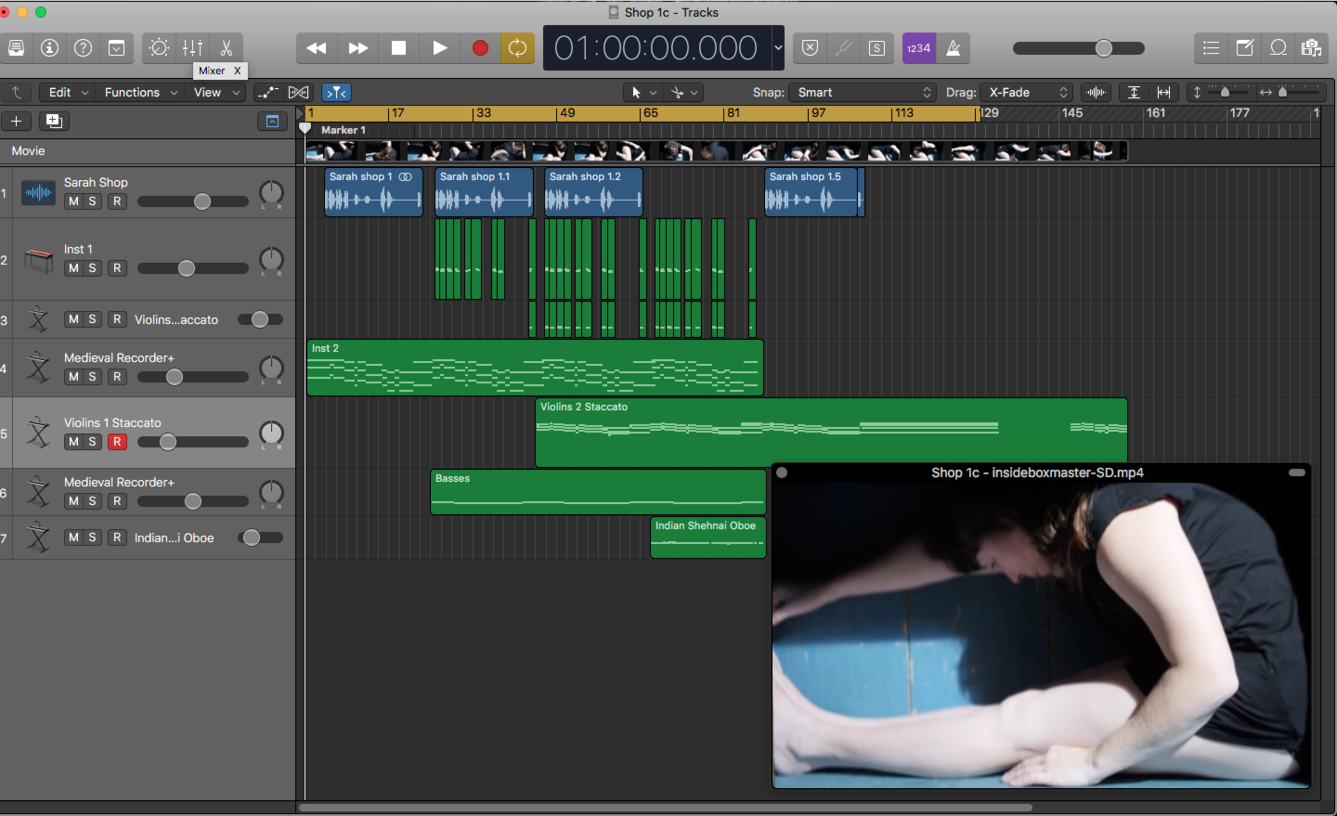Disable record on Violins 1 Staccato
This screenshot has width=1337, height=816.
[x=117, y=442]
